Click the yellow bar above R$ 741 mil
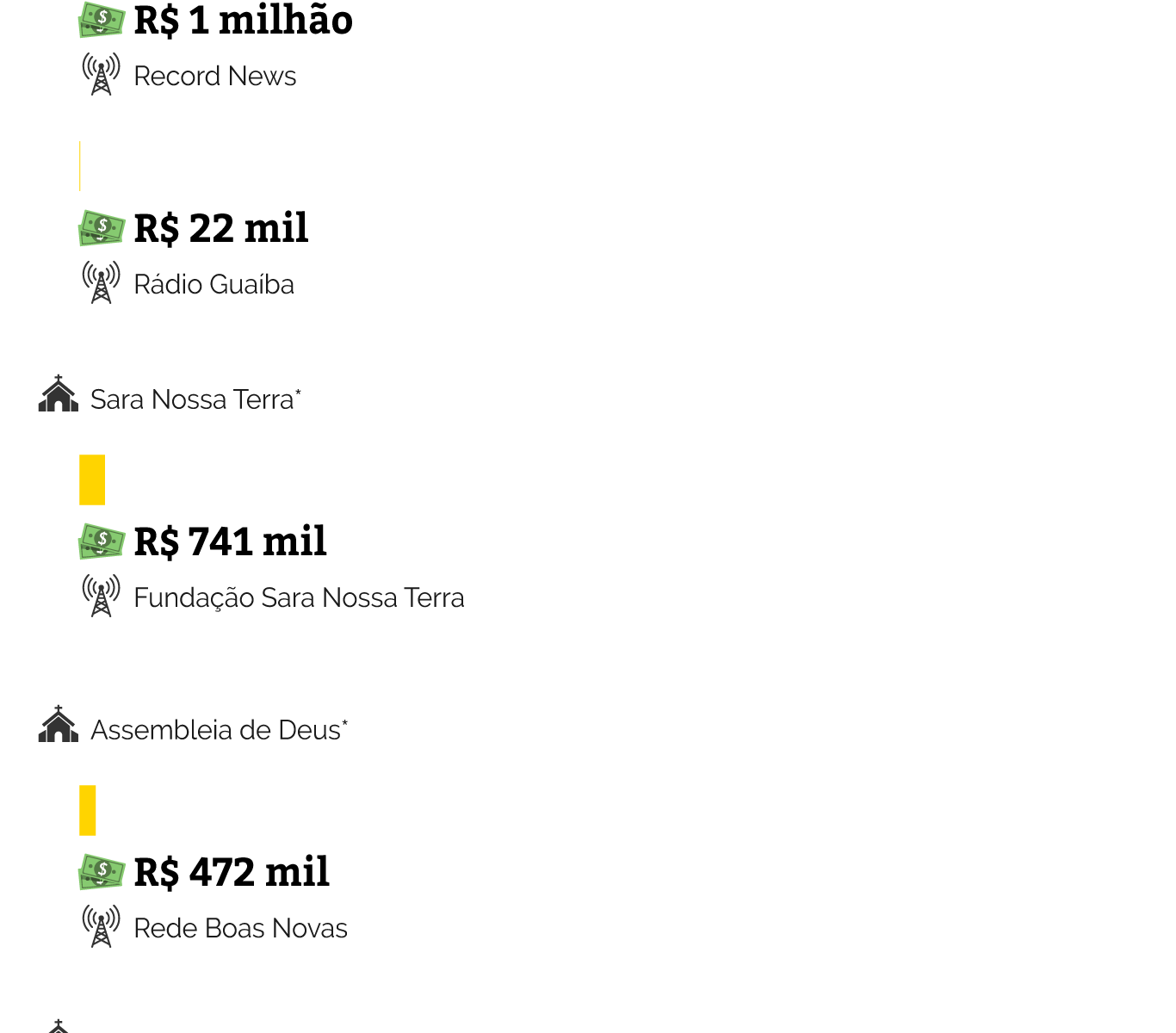The width and height of the screenshot is (1176, 1033). (92, 479)
